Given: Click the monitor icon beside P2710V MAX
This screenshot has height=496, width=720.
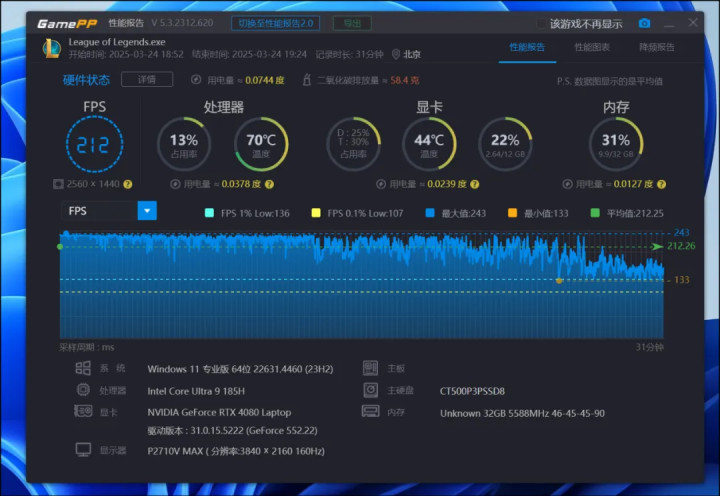Looking at the screenshot, I should tap(83, 450).
